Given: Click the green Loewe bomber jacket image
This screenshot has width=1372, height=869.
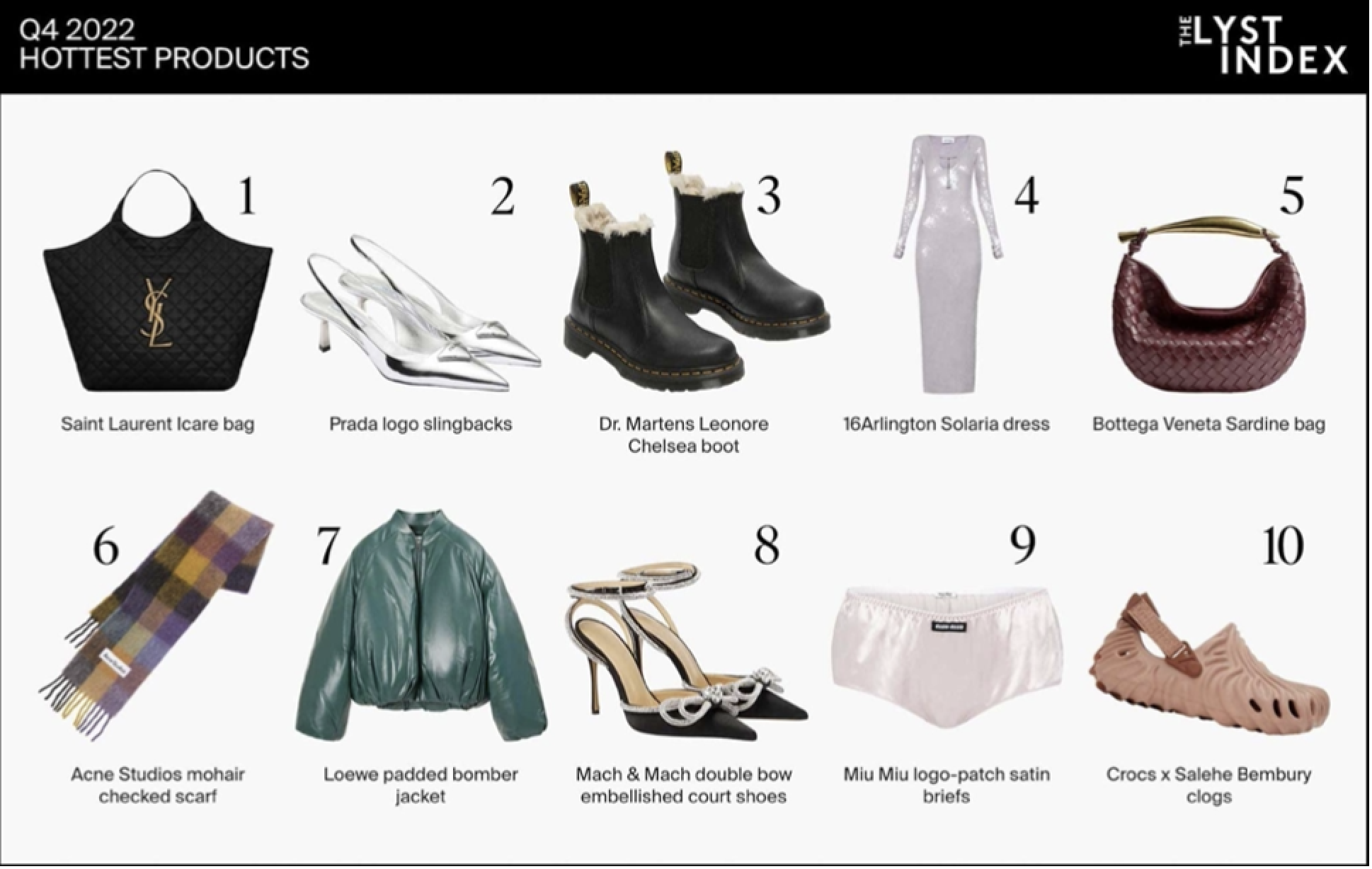Looking at the screenshot, I should (x=421, y=625).
